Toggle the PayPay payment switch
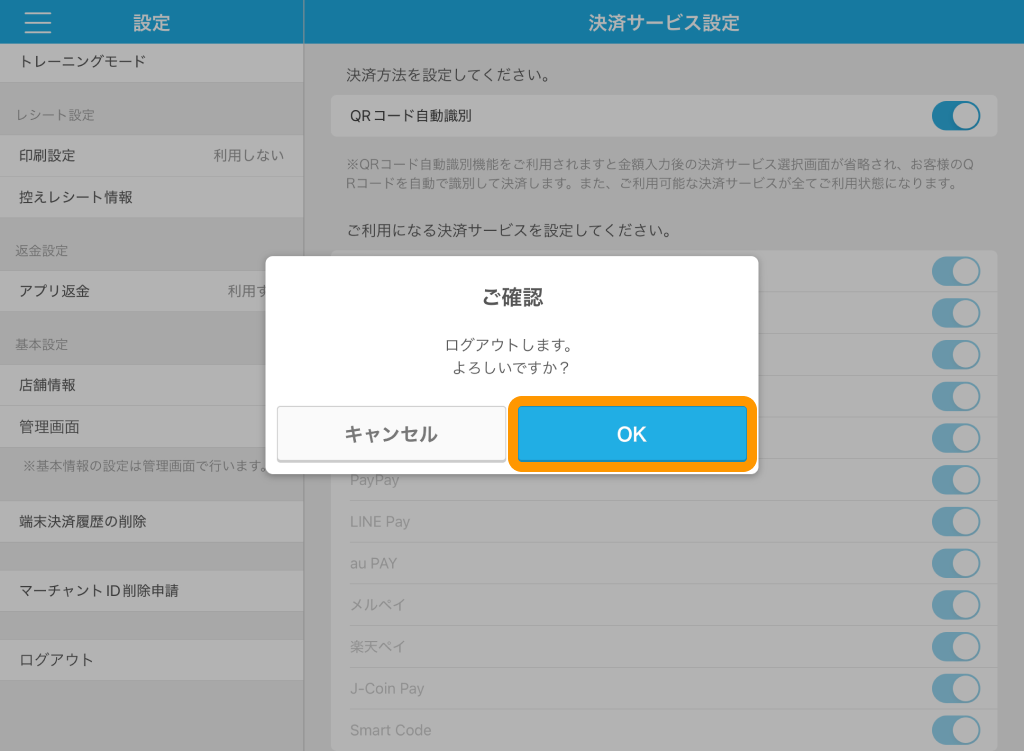 point(955,480)
